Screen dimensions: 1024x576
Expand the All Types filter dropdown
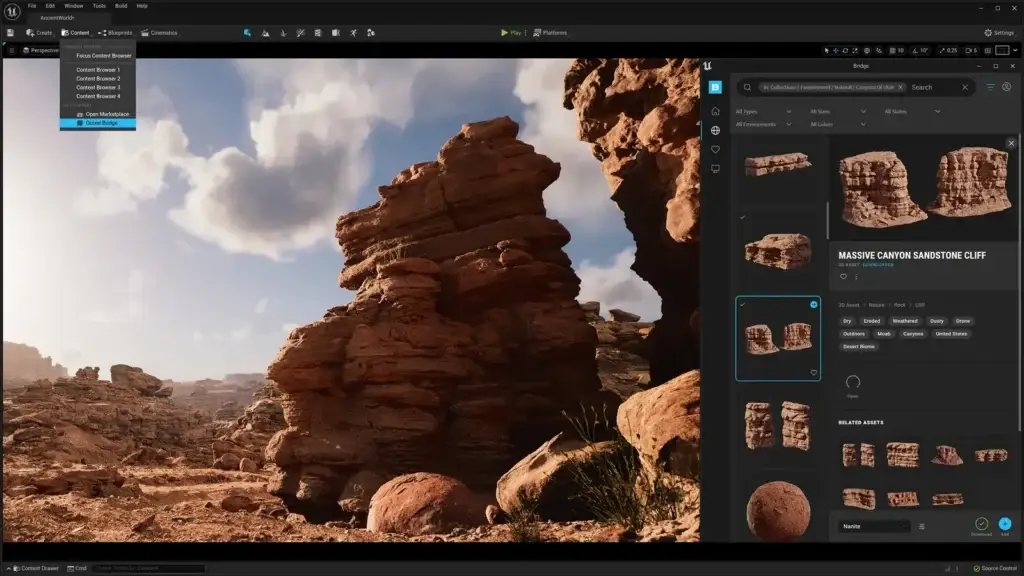763,111
